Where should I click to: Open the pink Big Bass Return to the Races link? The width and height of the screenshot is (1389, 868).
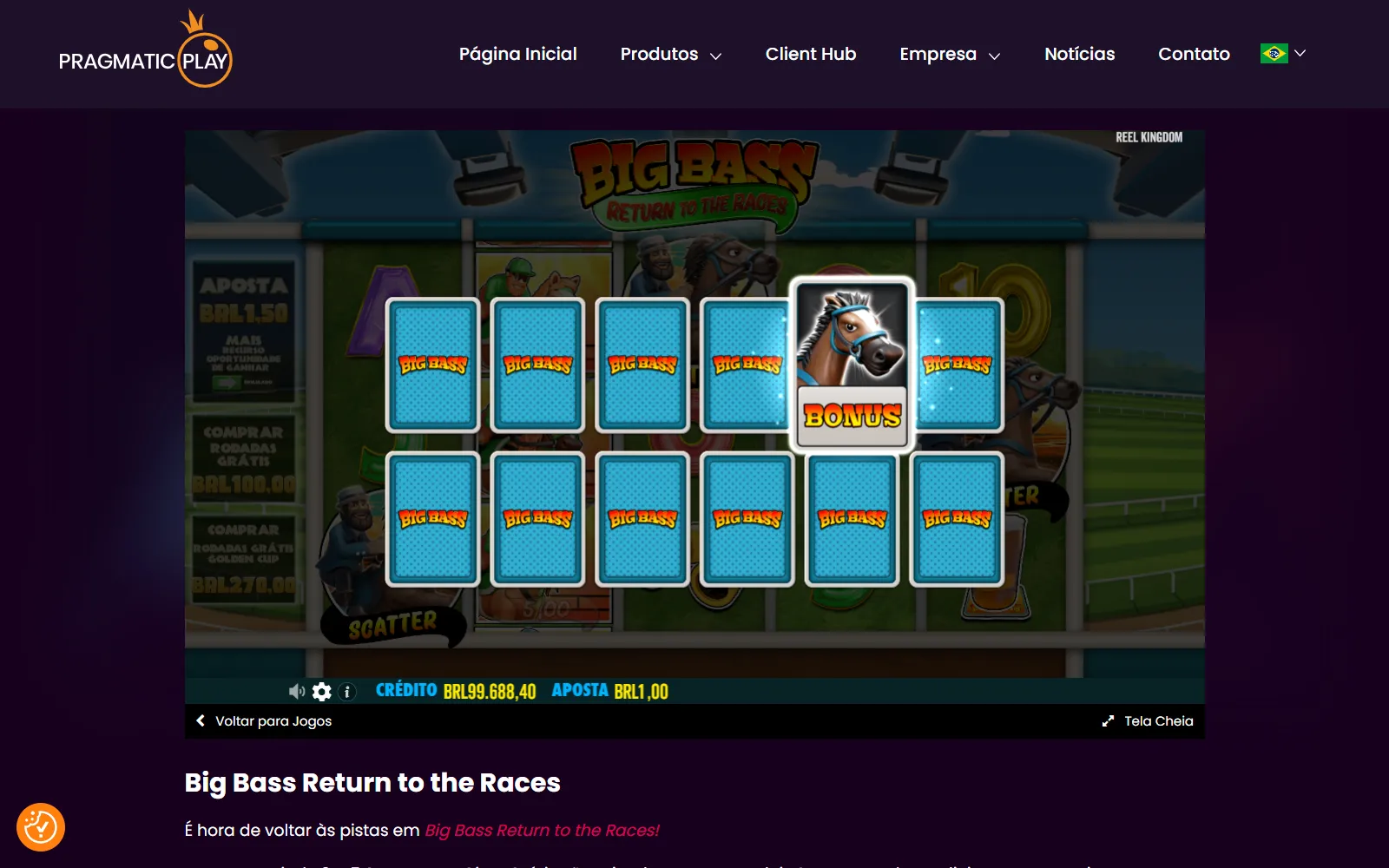pyautogui.click(x=542, y=831)
